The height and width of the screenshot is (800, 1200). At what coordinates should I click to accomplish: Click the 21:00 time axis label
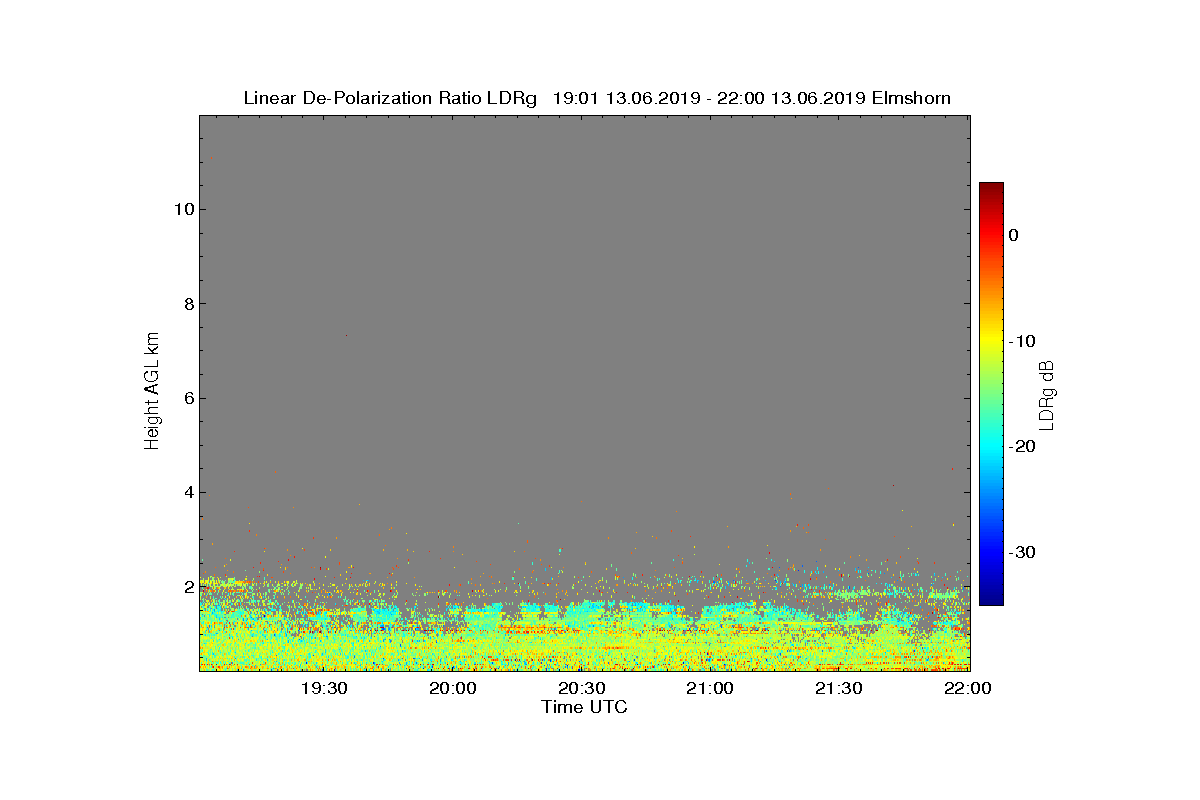coord(710,689)
